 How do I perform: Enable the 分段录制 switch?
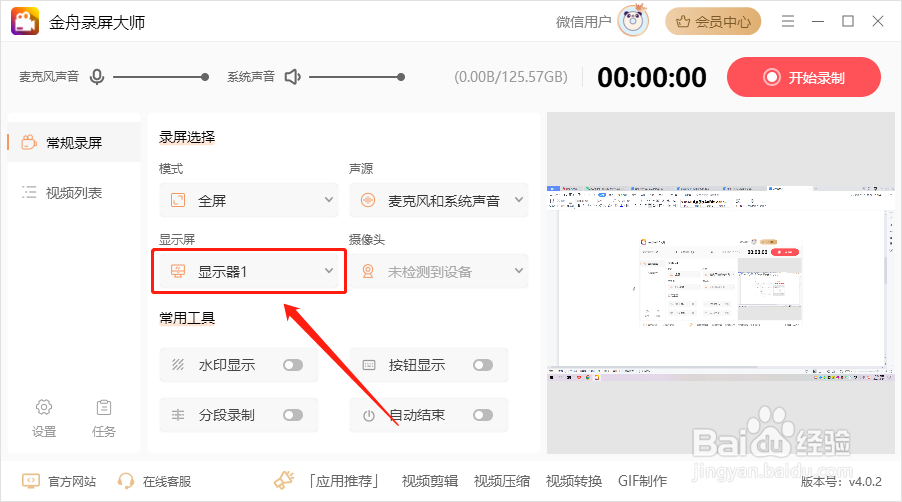coord(293,415)
